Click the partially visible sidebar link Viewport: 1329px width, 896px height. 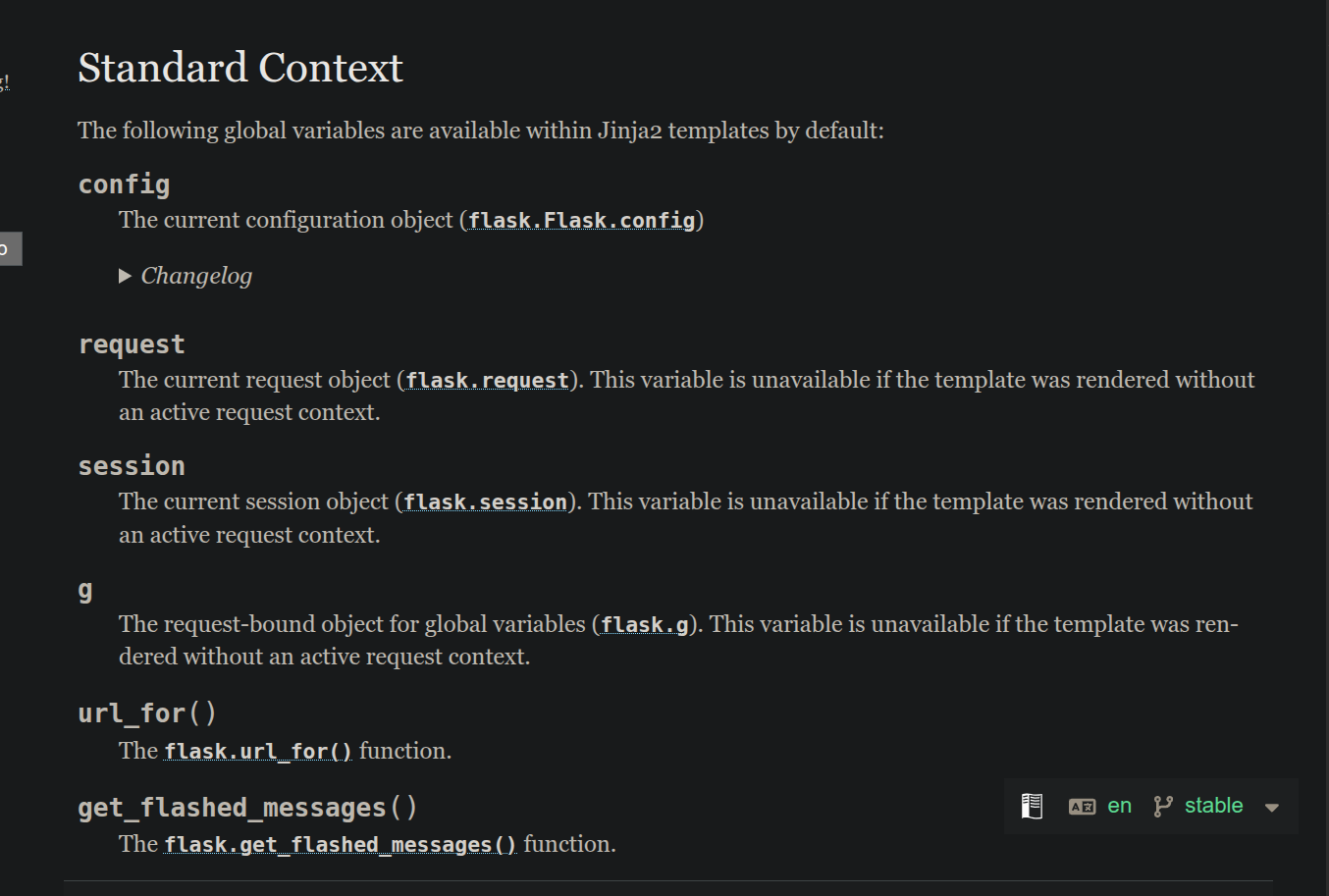pyautogui.click(x=5, y=80)
